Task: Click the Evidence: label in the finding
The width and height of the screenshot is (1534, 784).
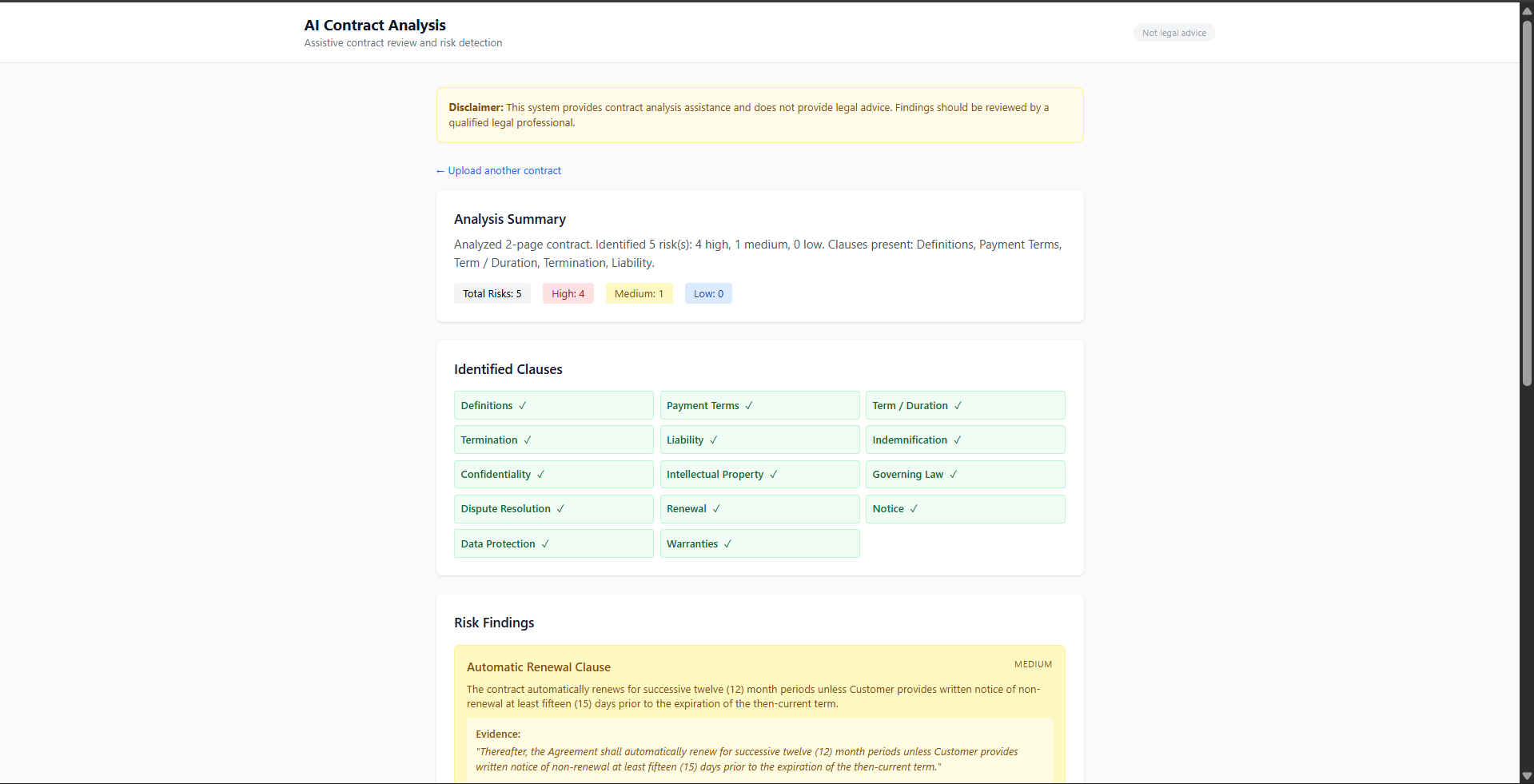Action: pyautogui.click(x=498, y=734)
